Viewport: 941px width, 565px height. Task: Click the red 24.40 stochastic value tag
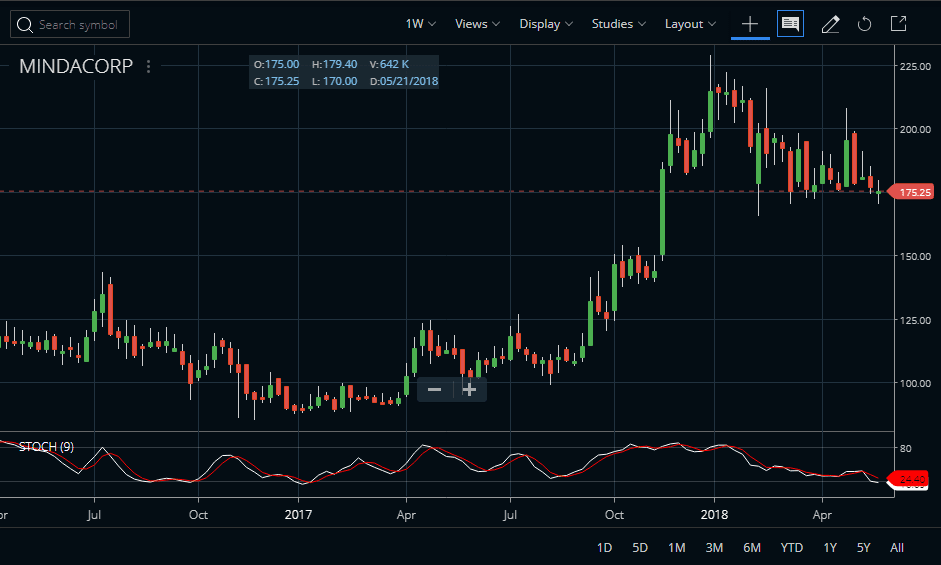pyautogui.click(x=909, y=479)
